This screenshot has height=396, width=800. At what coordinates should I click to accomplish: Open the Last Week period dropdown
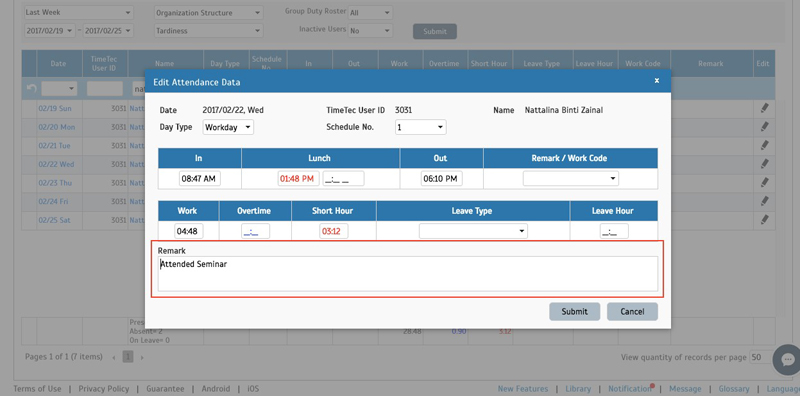[79, 12]
